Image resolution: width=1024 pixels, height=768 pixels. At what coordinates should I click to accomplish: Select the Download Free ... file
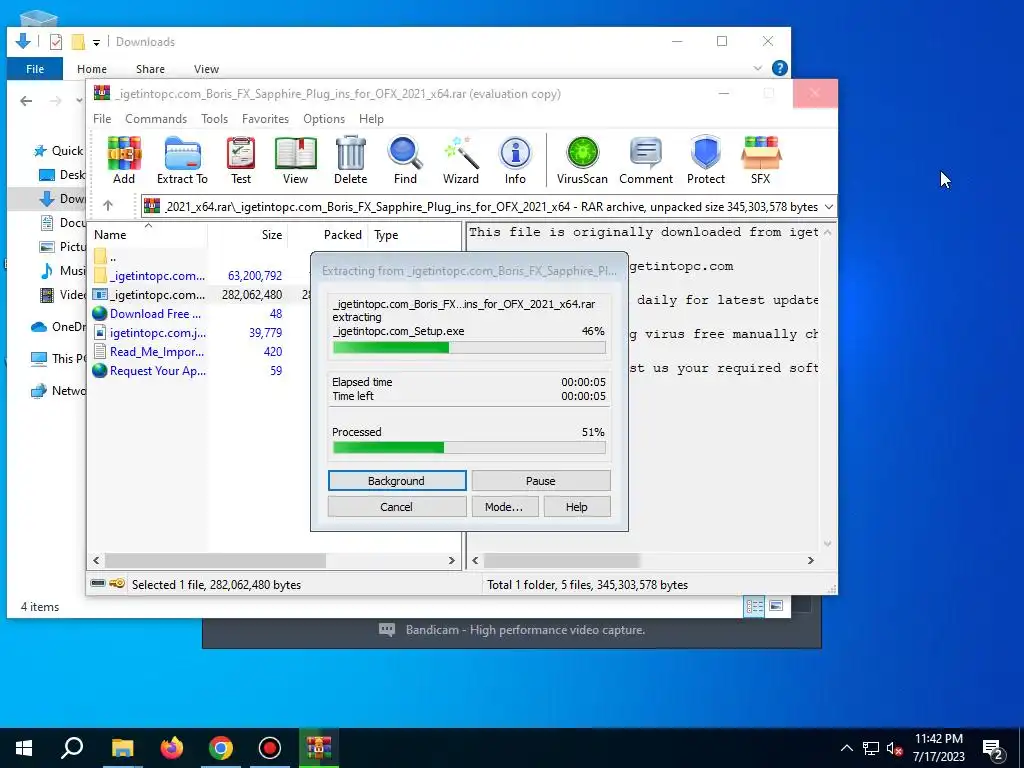[x=155, y=313]
